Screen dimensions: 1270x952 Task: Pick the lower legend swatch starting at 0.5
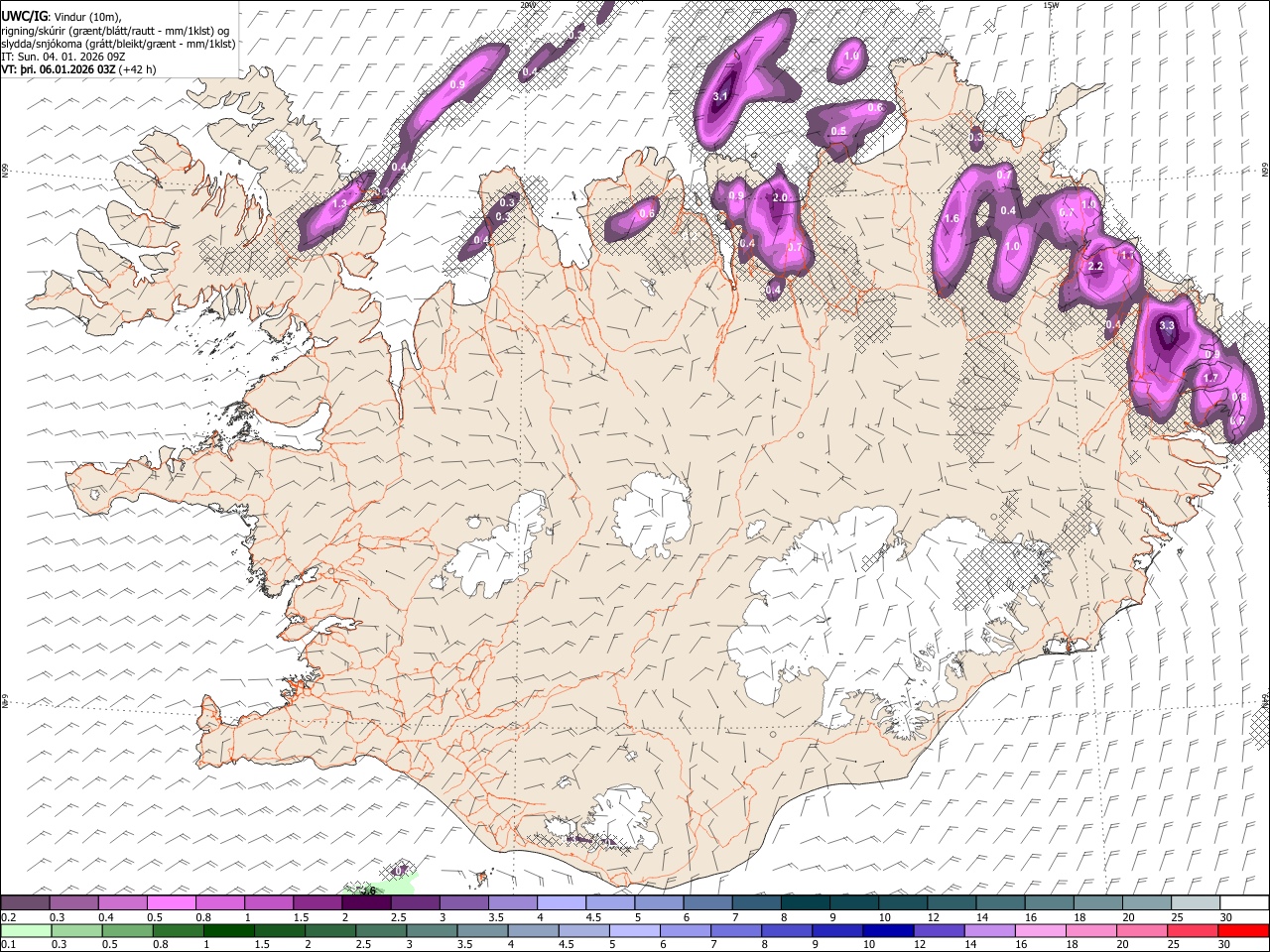point(127,930)
